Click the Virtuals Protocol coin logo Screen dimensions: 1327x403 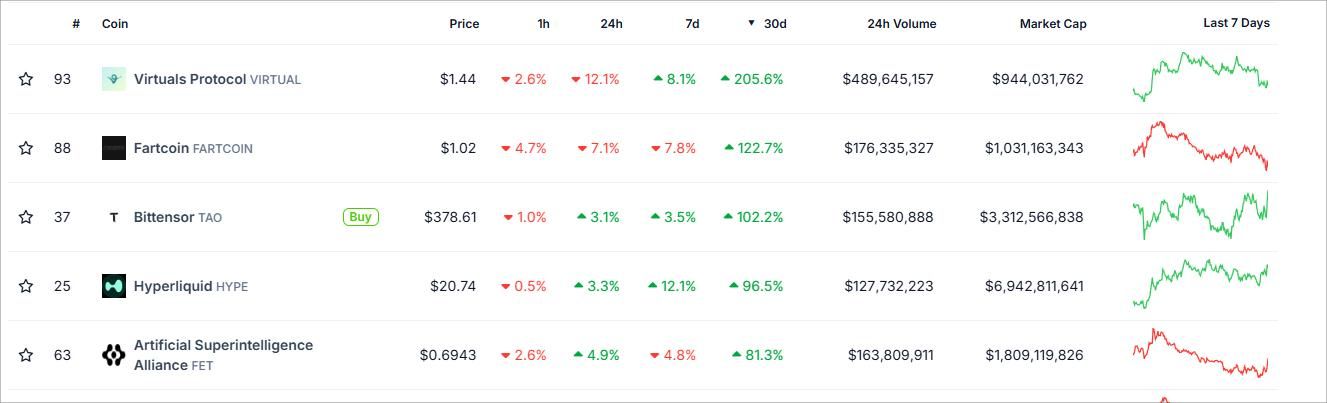[114, 79]
